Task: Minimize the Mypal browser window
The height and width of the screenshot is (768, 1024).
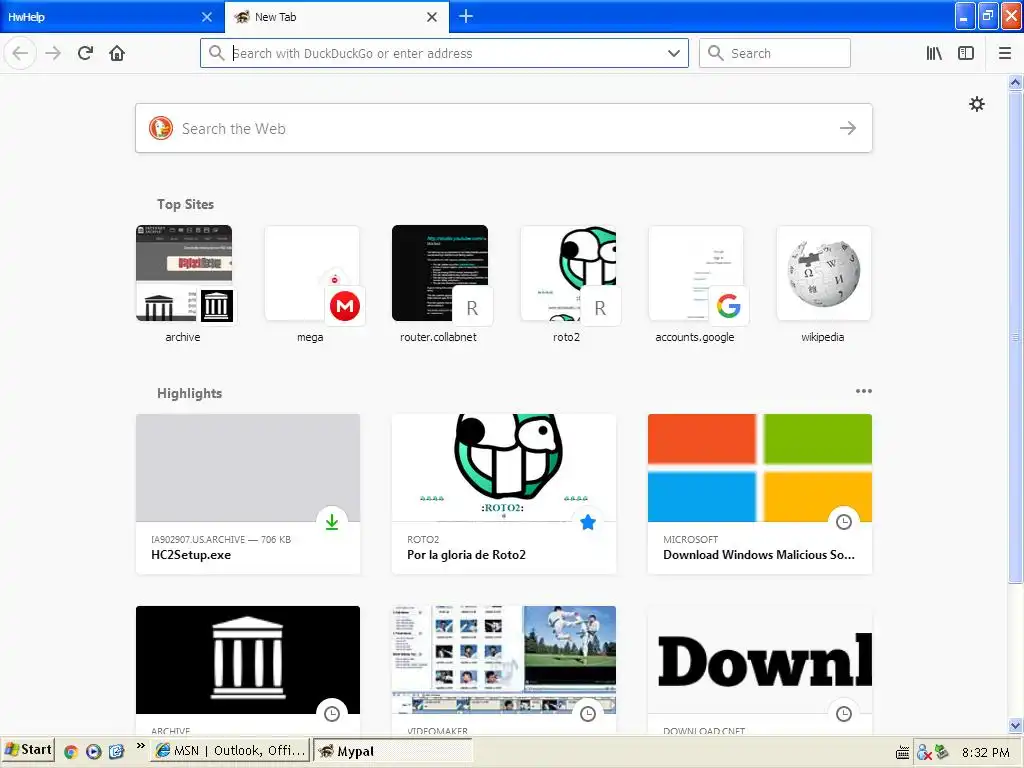Action: click(965, 16)
